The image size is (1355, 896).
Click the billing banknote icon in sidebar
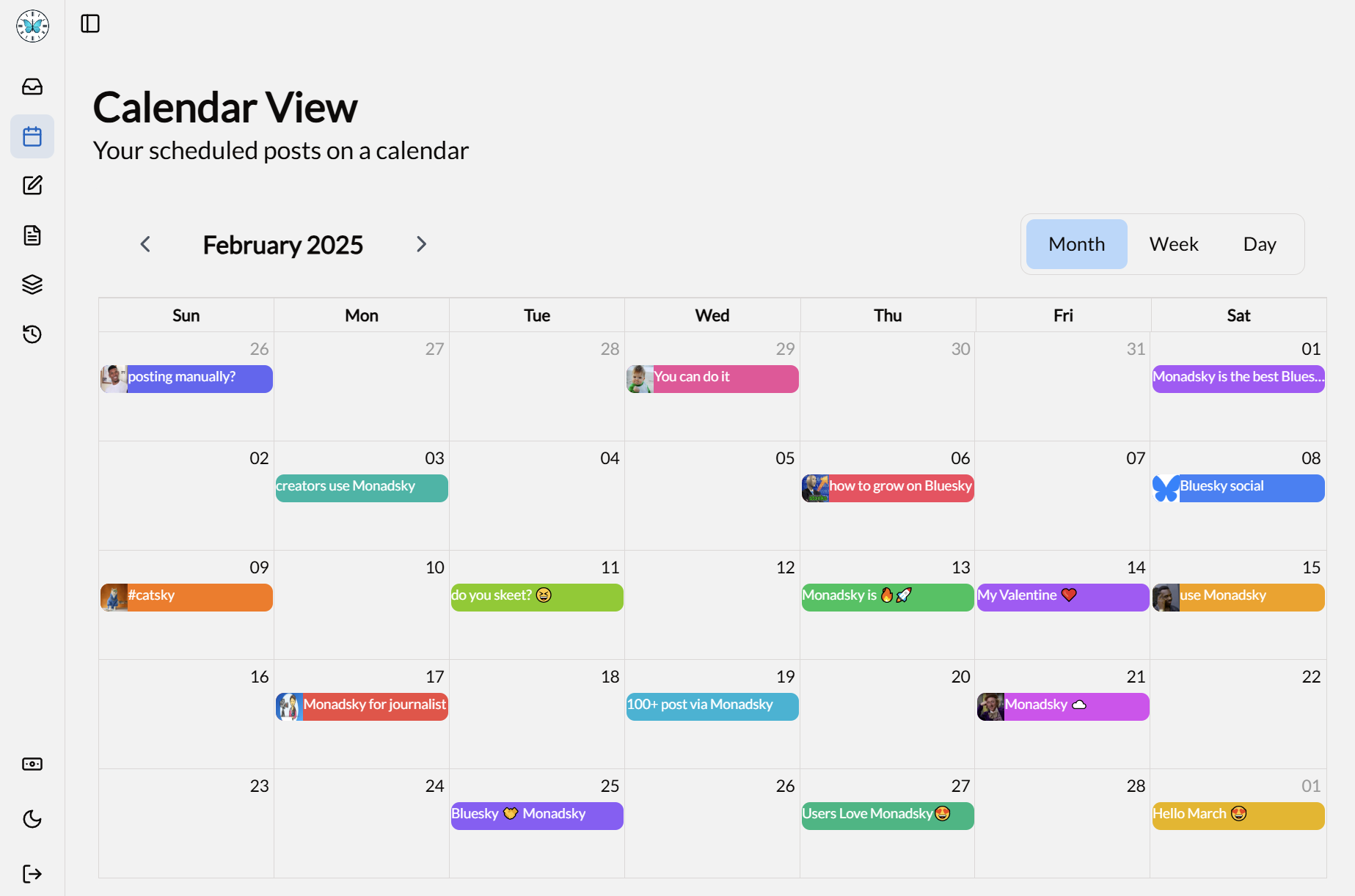click(x=32, y=764)
